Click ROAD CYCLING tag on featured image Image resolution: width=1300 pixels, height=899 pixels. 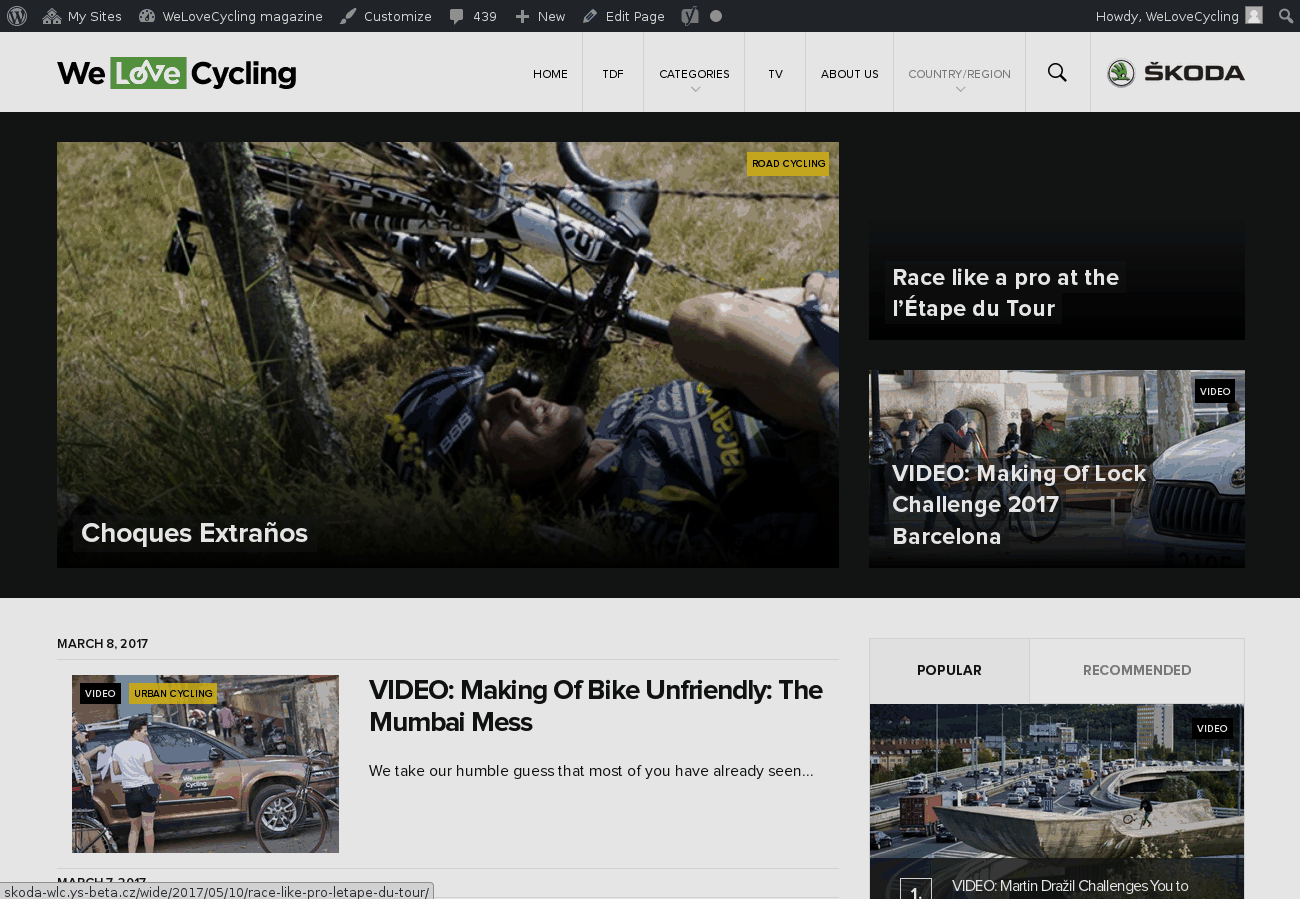(788, 164)
